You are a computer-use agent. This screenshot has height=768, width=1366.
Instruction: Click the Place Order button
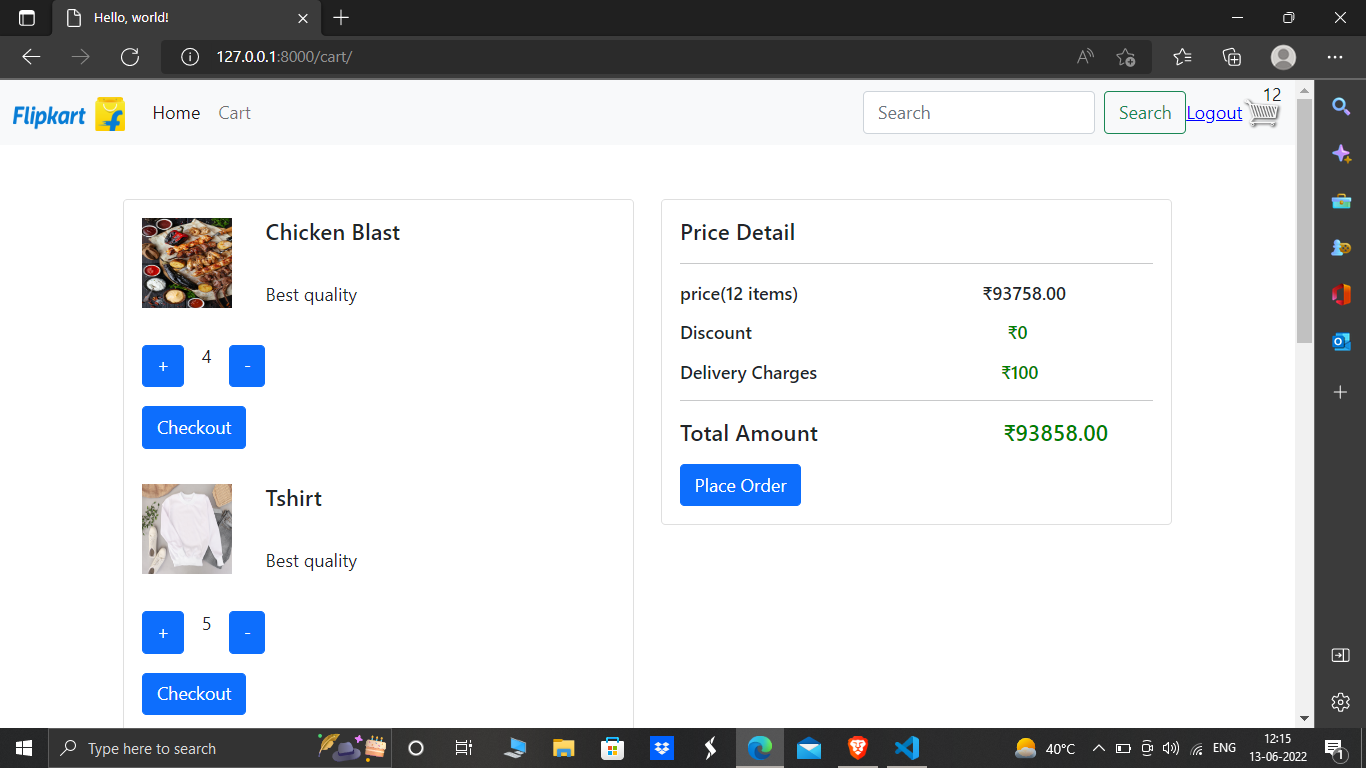click(x=740, y=485)
